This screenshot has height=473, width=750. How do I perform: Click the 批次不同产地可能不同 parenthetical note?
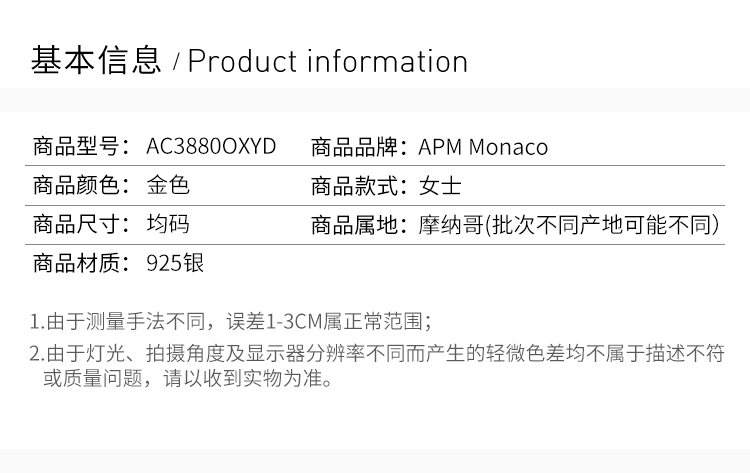click(603, 225)
